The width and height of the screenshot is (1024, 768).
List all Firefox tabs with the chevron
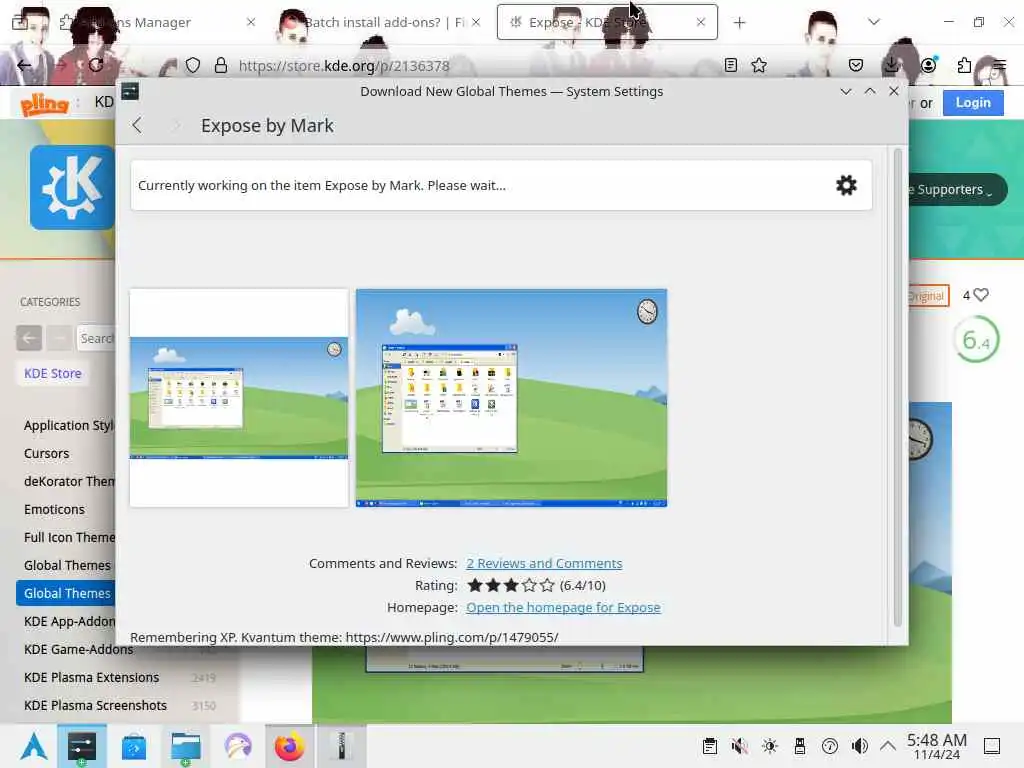pyautogui.click(x=874, y=22)
